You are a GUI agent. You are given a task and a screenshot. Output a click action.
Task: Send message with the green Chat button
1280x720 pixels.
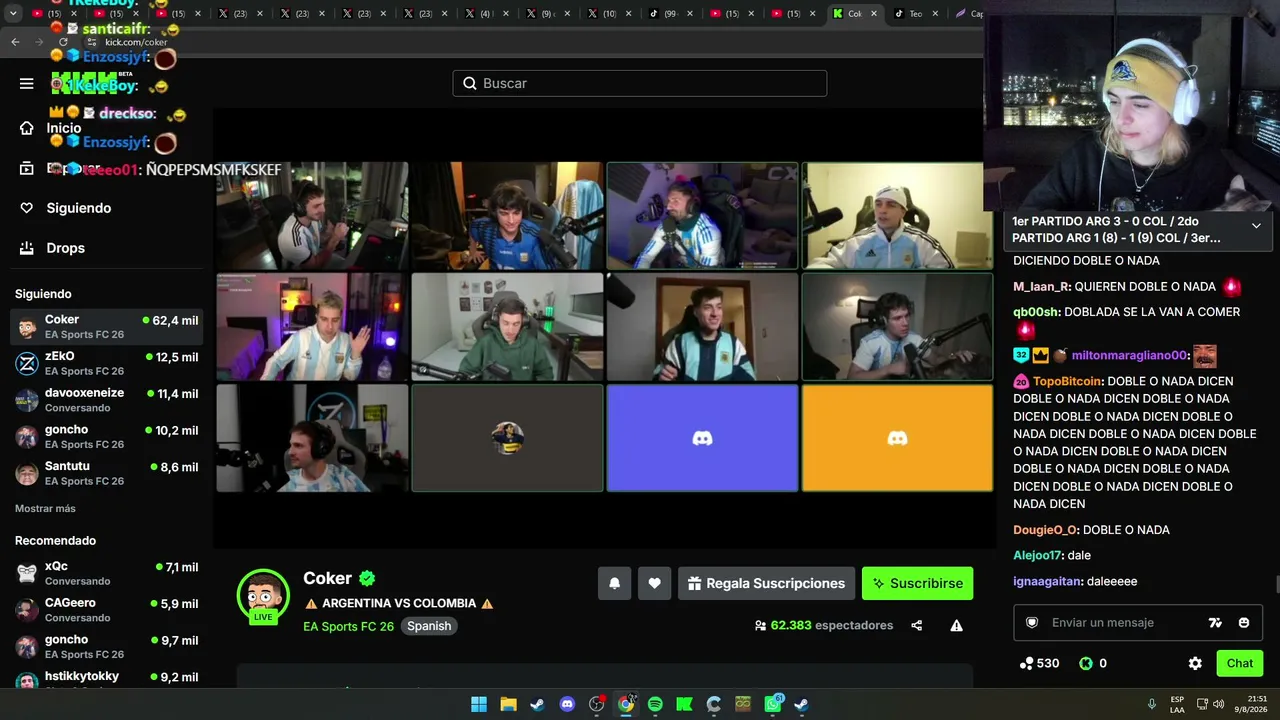(1239, 663)
